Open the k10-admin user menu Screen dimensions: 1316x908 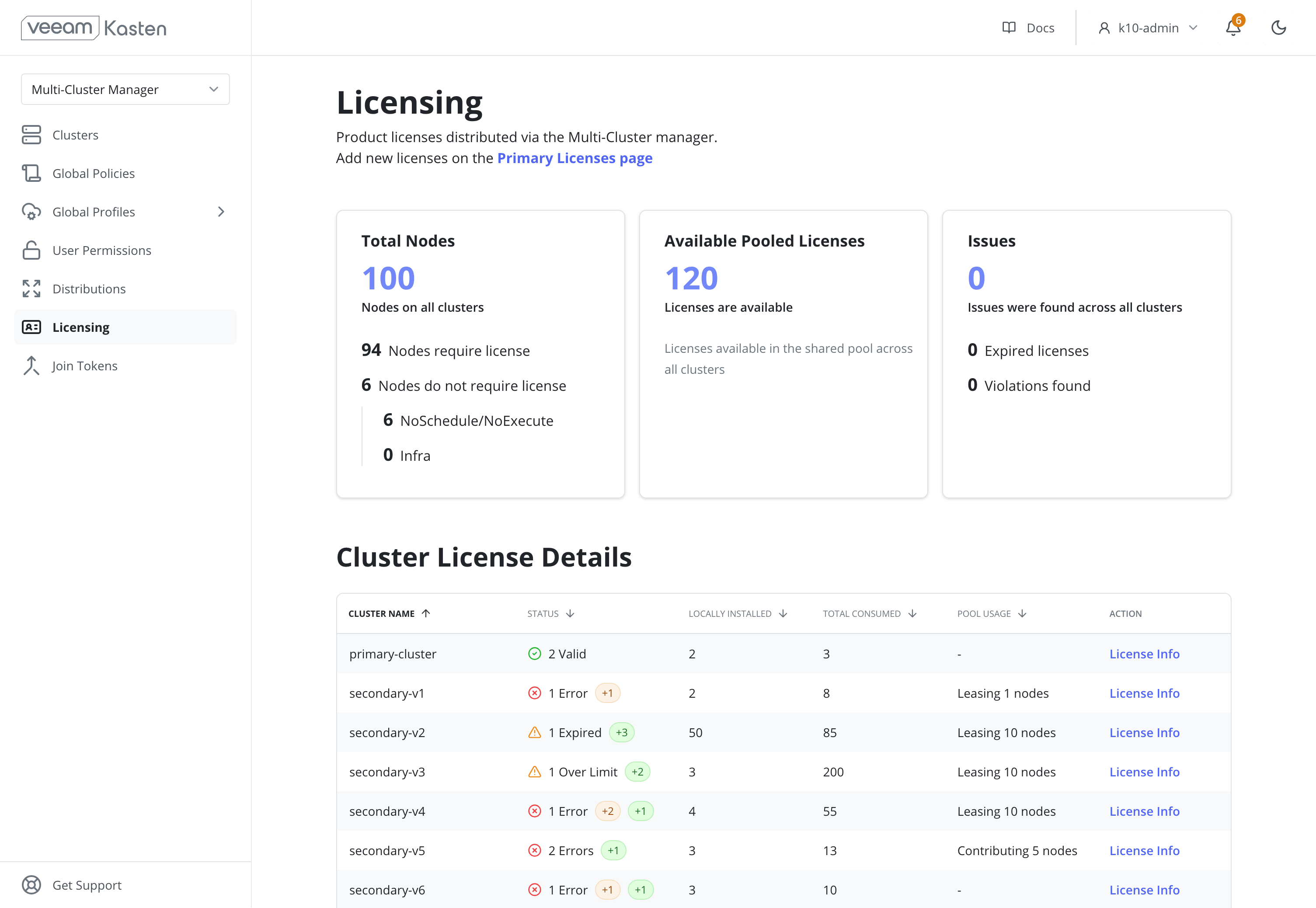point(1148,28)
